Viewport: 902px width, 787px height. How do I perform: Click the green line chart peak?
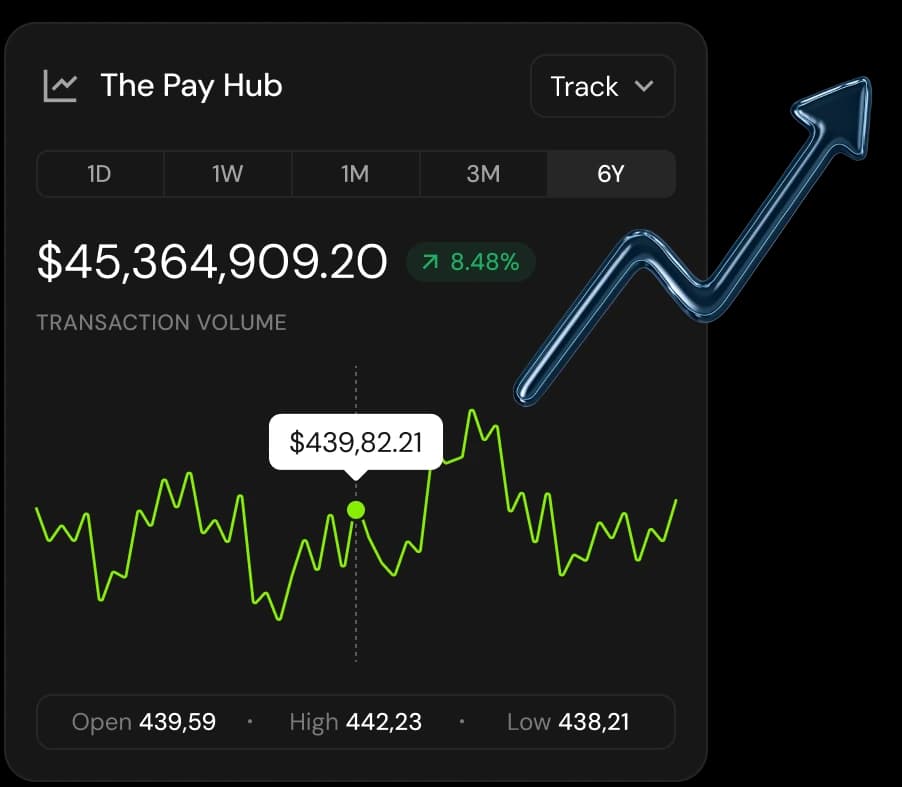[472, 411]
